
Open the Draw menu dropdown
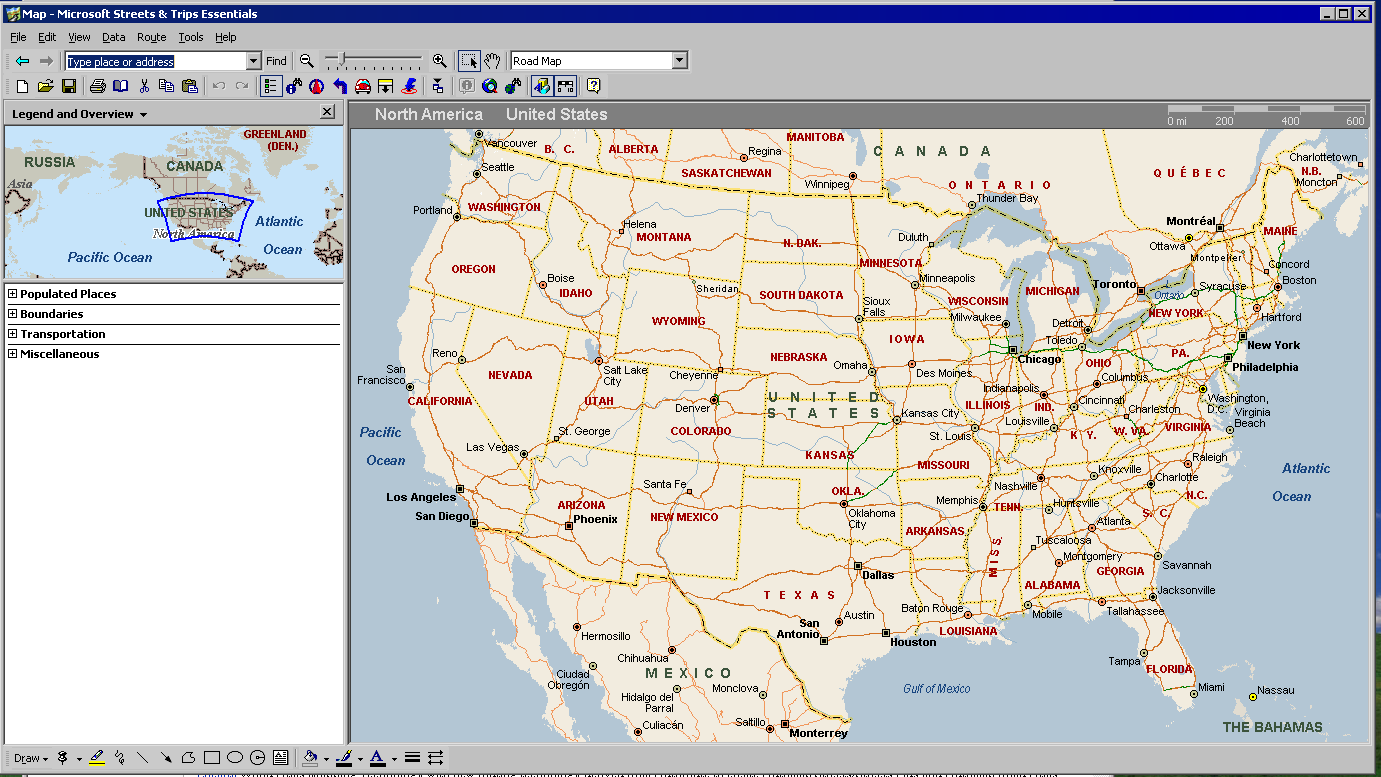click(x=30, y=758)
